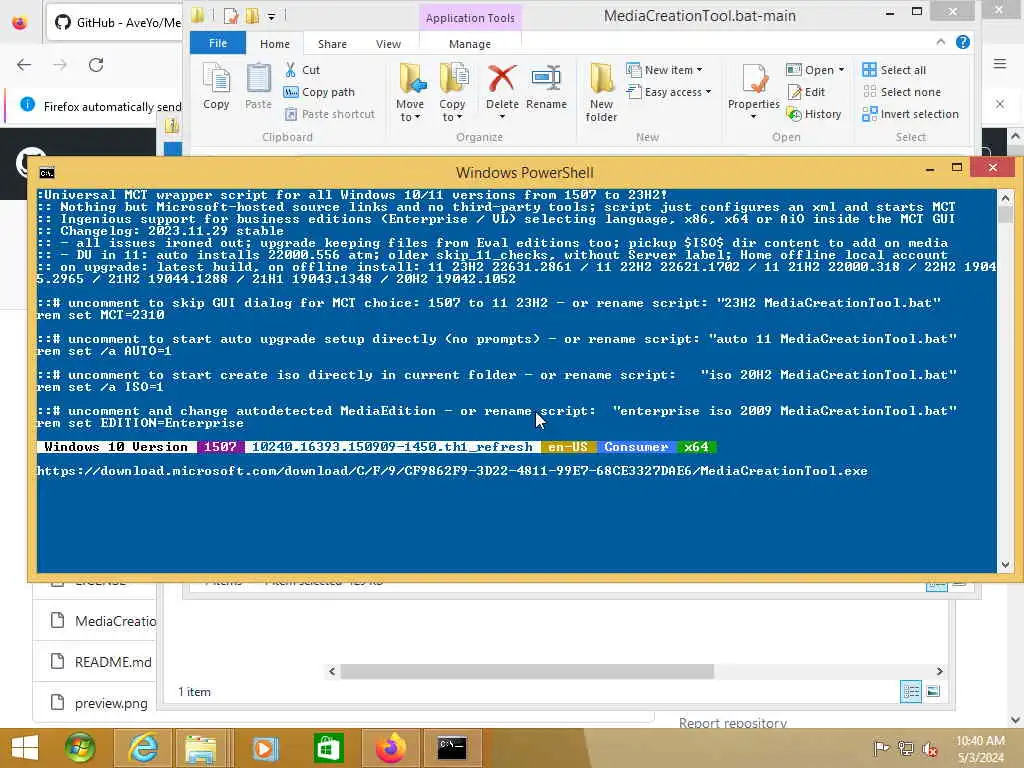Expand the Open dropdown arrow
Viewport: 1024px width, 768px height.
pyautogui.click(x=841, y=70)
